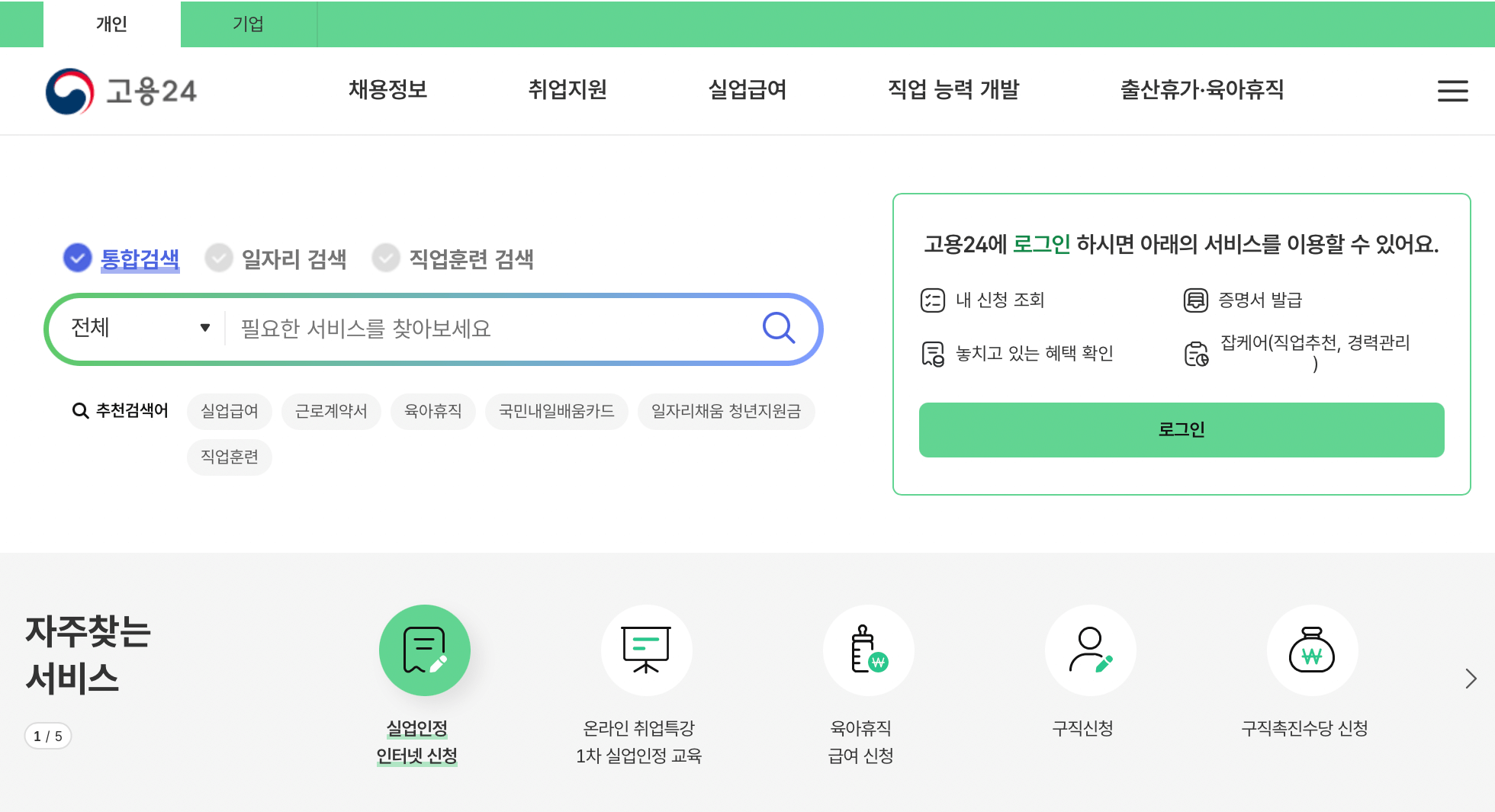Open 온라인 취업특강 1차 실업인정 교육
1495x812 pixels.
[x=646, y=650]
